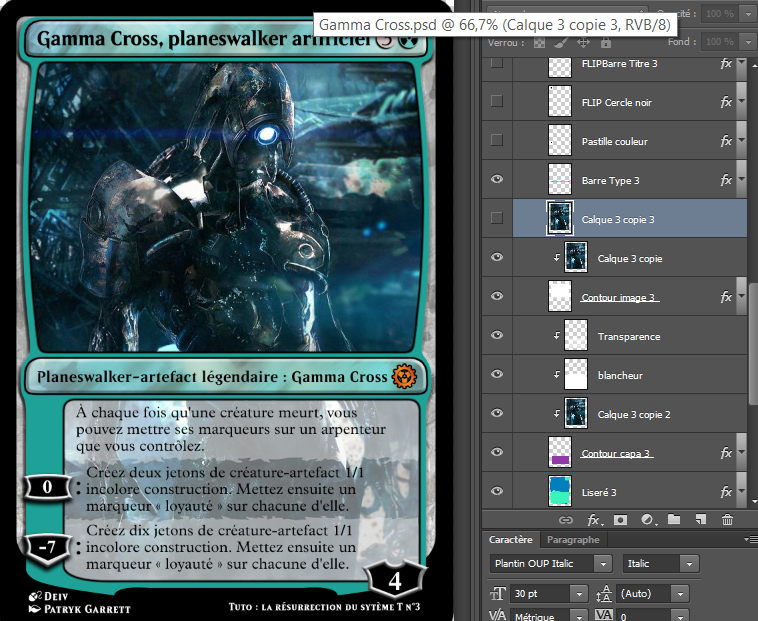Click the font size icon

pyautogui.click(x=498, y=593)
